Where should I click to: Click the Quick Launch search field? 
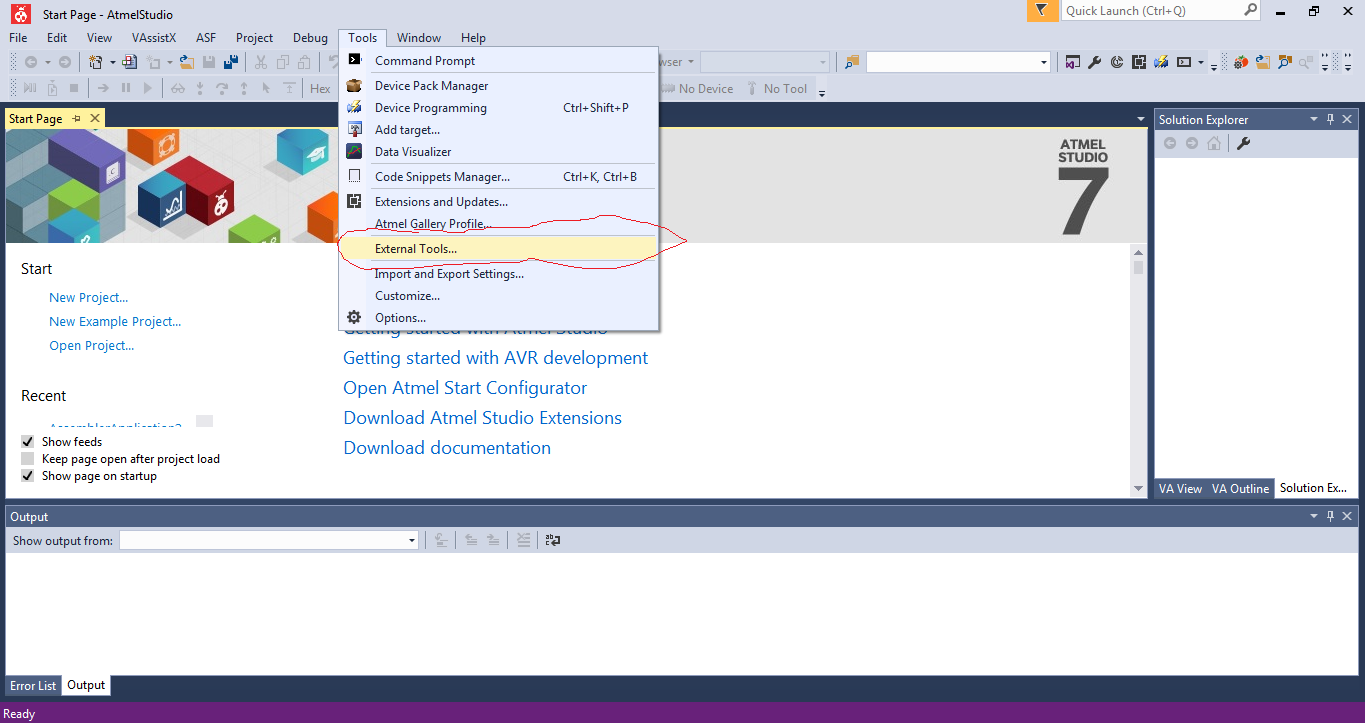(1150, 10)
